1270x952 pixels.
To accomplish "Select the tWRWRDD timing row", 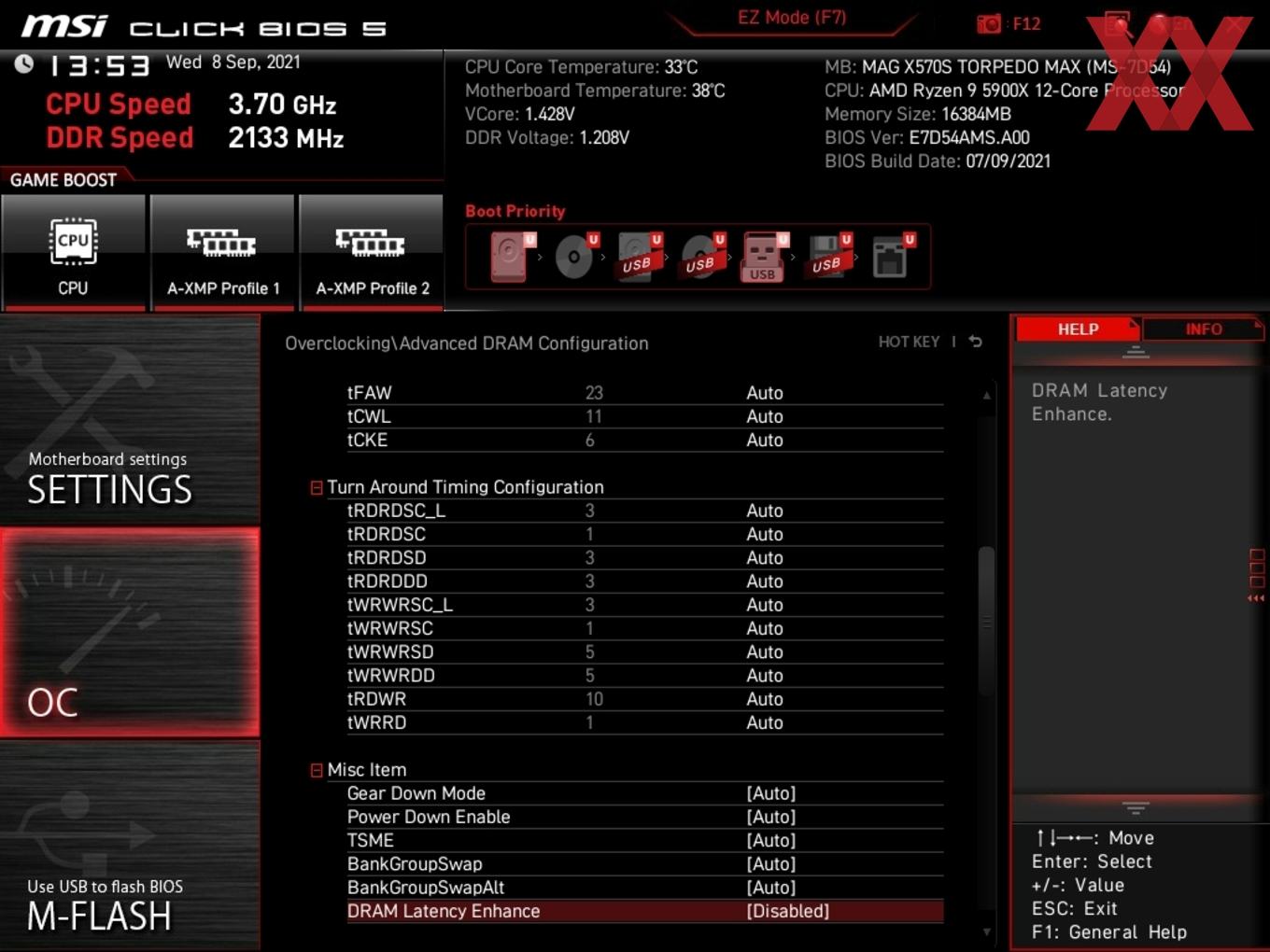I will (x=644, y=676).
